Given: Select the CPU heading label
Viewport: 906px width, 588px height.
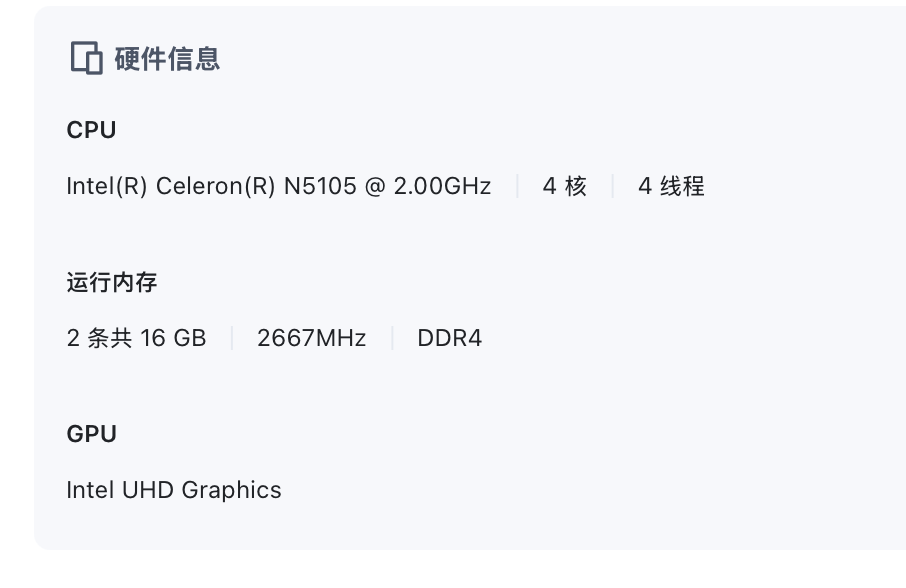Looking at the screenshot, I should (91, 130).
